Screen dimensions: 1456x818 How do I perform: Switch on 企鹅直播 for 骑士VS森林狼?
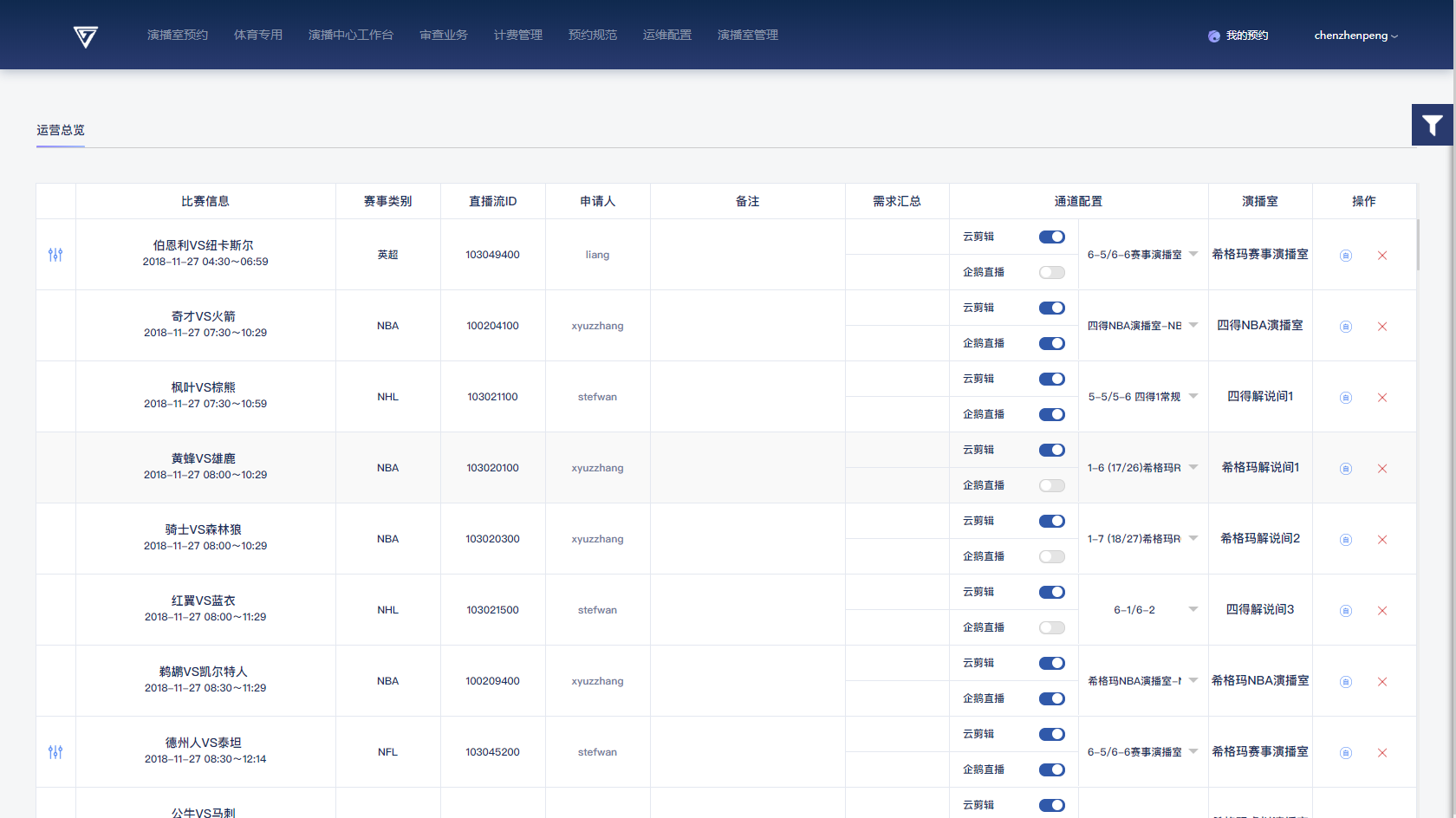click(x=1052, y=556)
